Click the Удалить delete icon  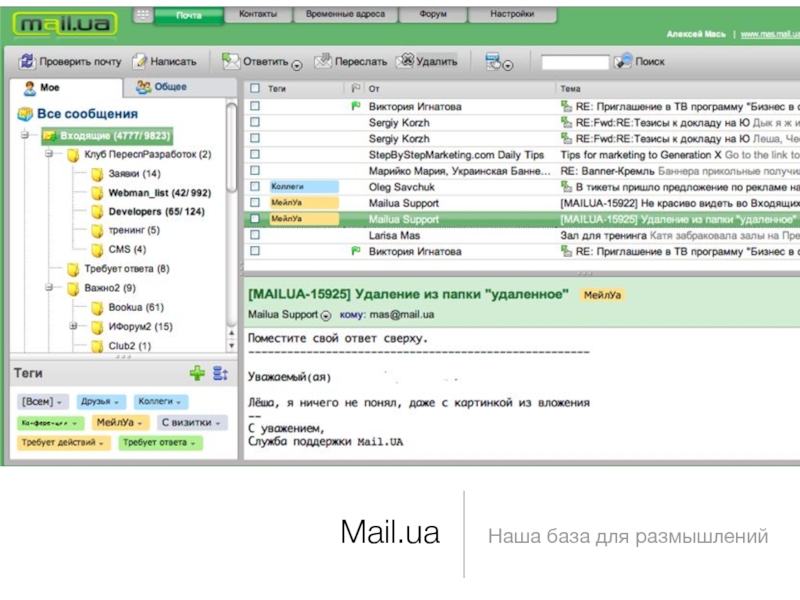pyautogui.click(x=405, y=61)
